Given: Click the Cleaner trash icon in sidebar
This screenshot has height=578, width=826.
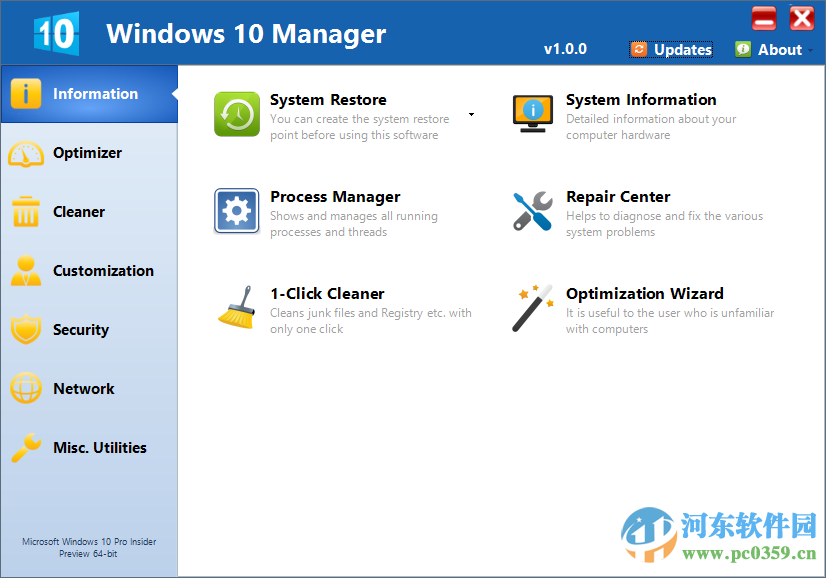Looking at the screenshot, I should [x=26, y=212].
